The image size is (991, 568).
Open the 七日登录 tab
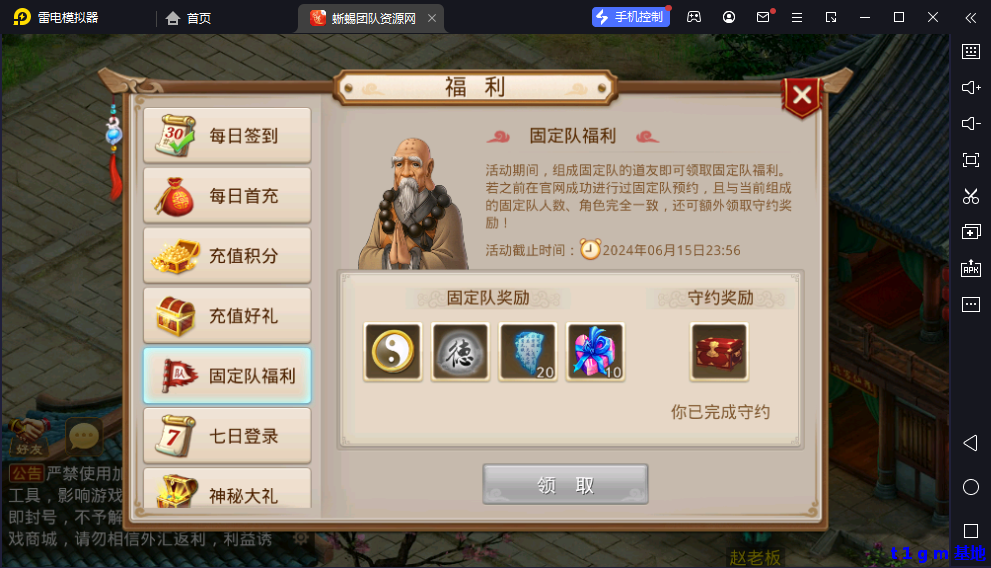pyautogui.click(x=227, y=436)
